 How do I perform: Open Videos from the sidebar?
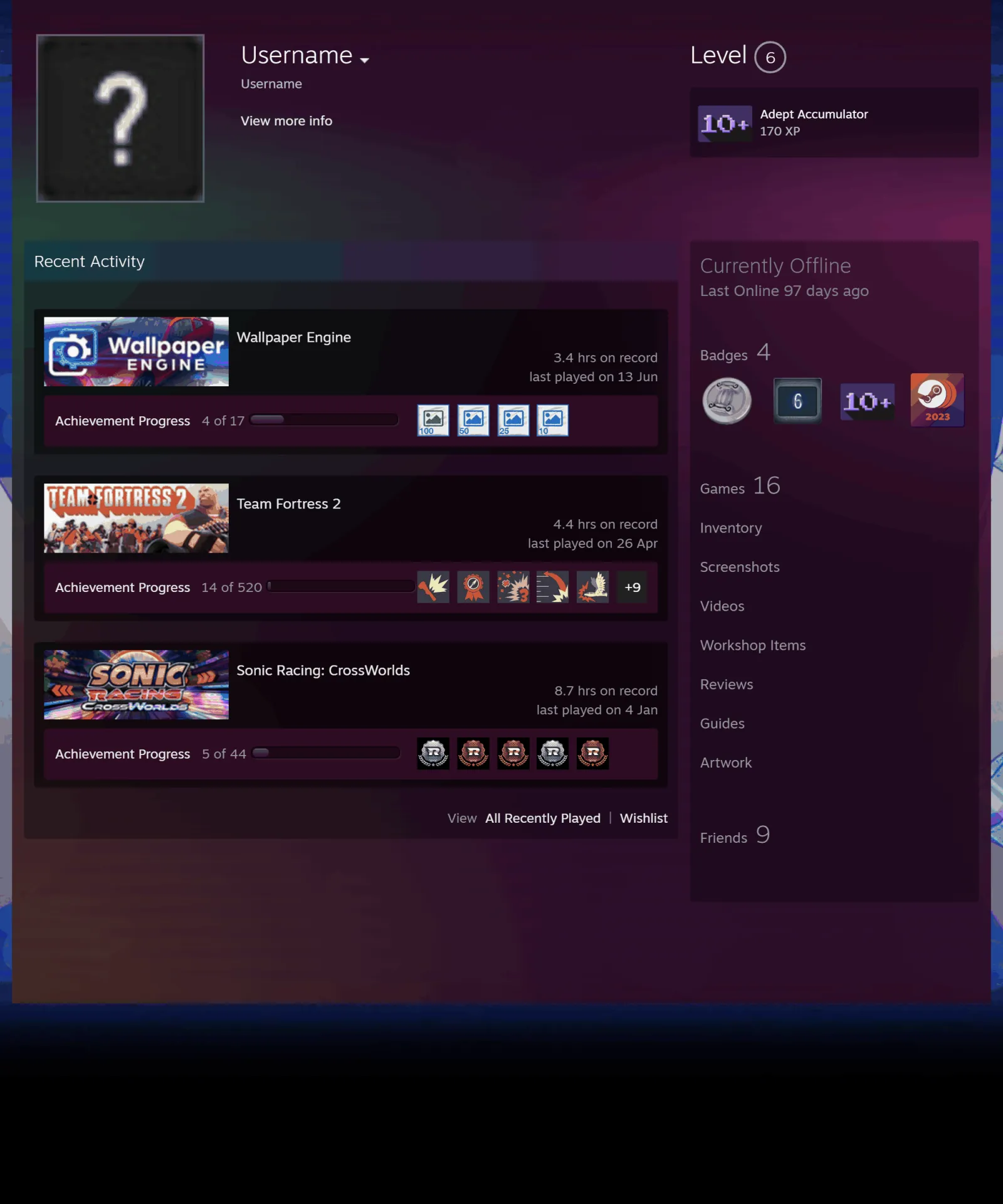(722, 606)
